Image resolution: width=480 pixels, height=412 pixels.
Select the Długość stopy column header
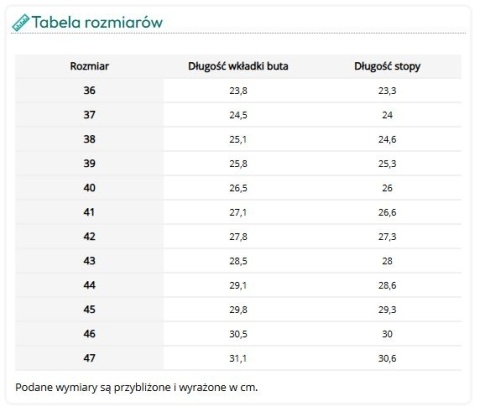tap(387, 66)
